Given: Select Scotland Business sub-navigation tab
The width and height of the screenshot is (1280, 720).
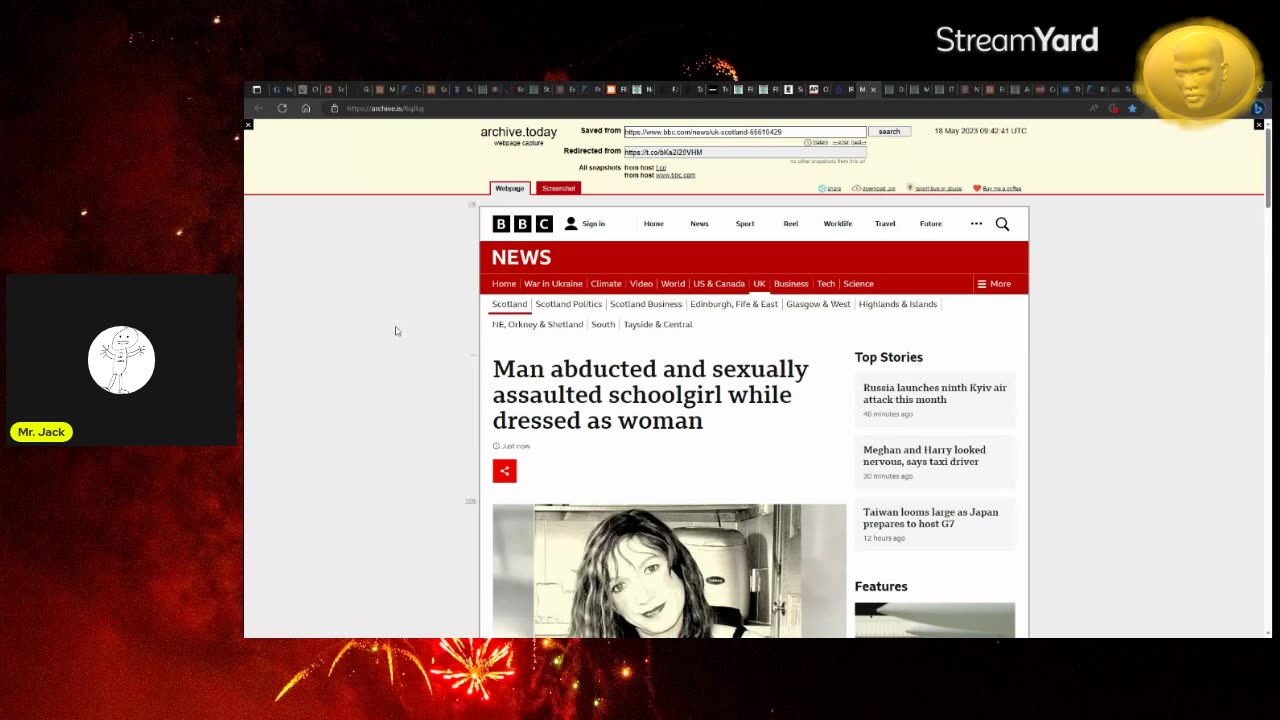Looking at the screenshot, I should pyautogui.click(x=646, y=304).
